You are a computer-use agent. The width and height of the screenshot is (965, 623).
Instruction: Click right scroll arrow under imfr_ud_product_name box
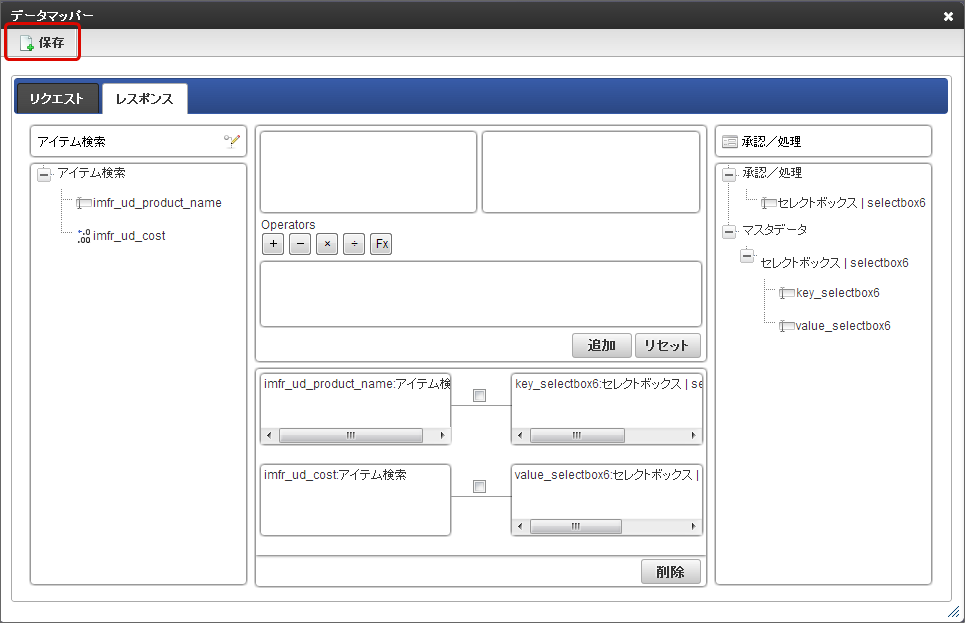click(442, 435)
